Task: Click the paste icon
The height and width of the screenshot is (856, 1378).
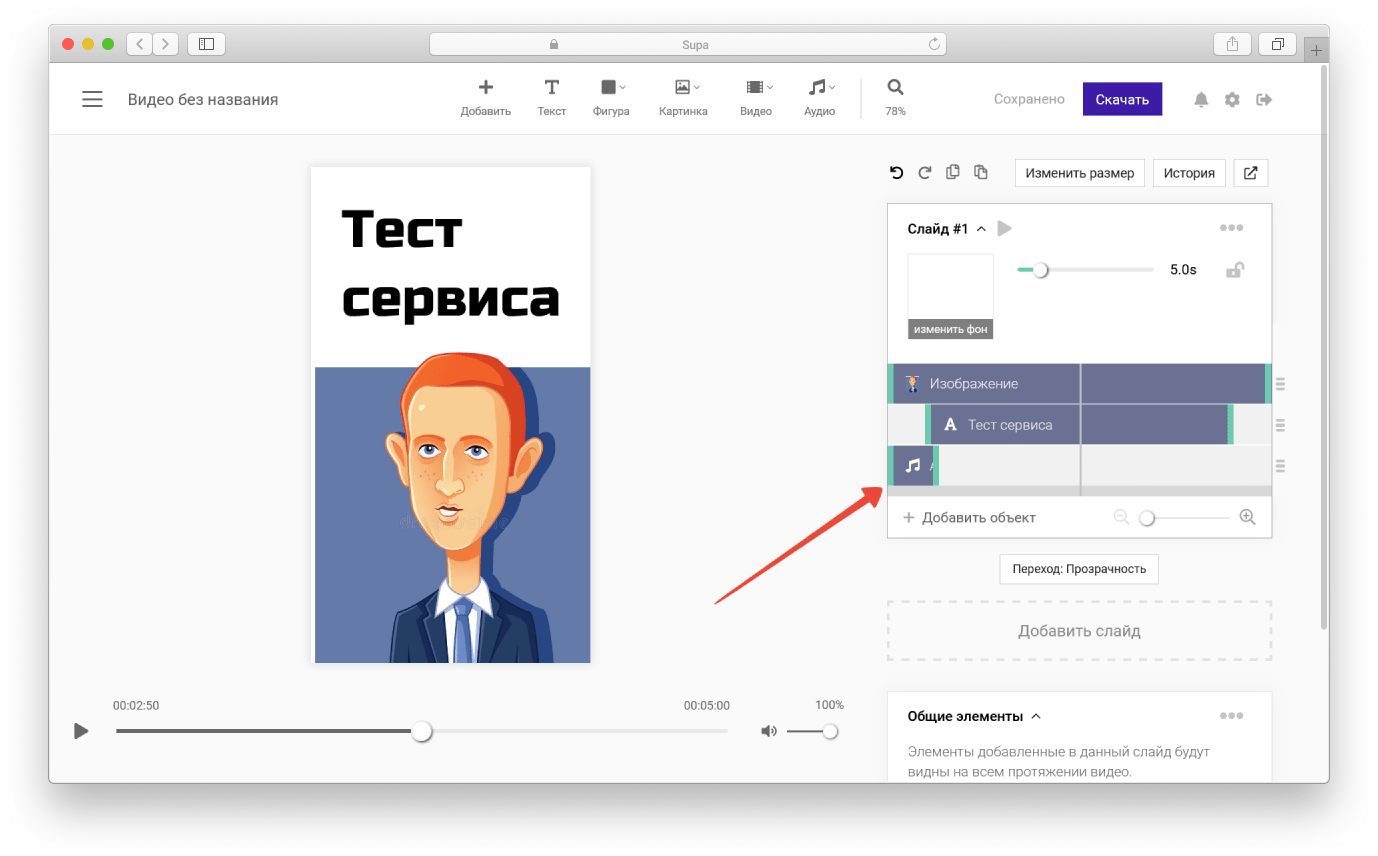Action: pyautogui.click(x=981, y=172)
